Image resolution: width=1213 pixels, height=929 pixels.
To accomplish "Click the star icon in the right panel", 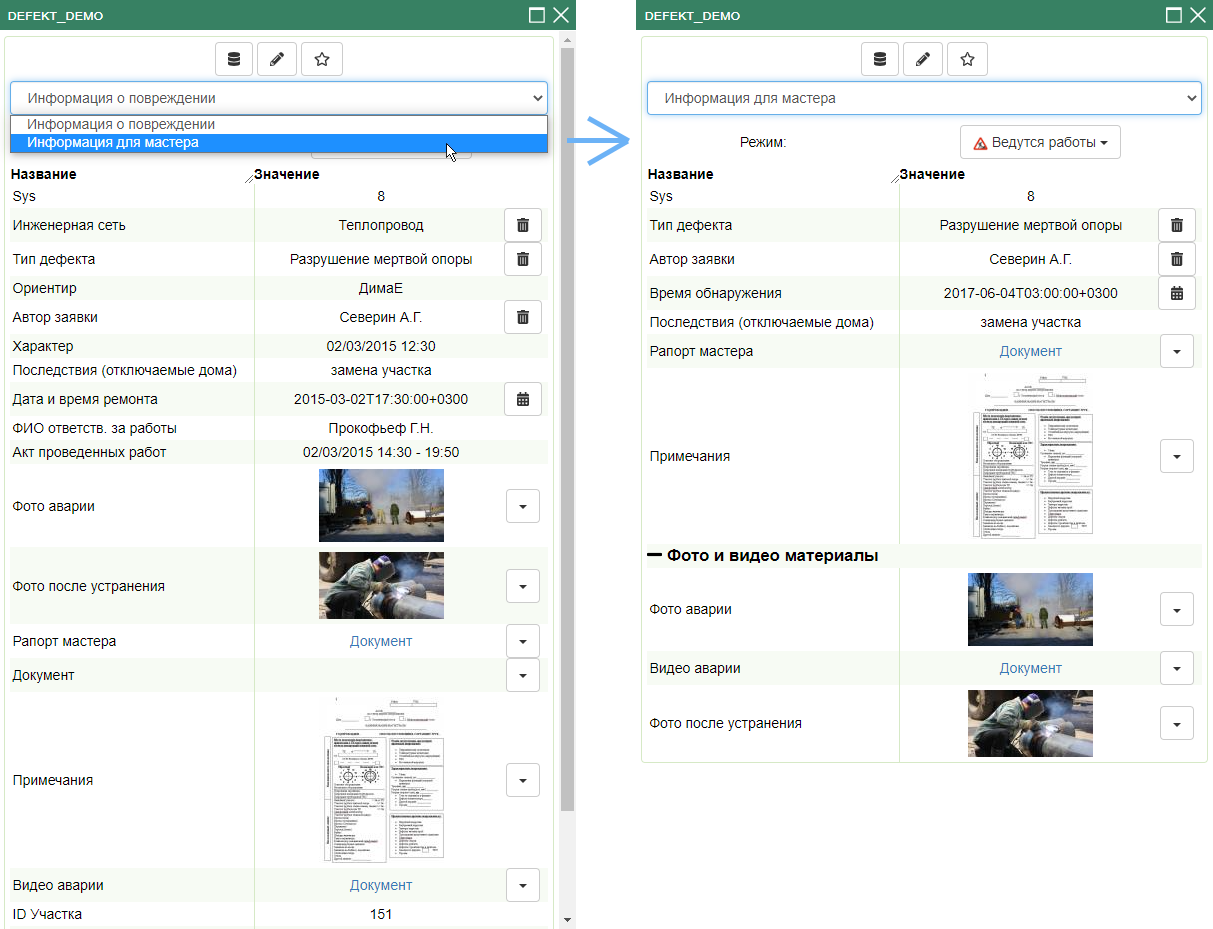I will coord(967,60).
